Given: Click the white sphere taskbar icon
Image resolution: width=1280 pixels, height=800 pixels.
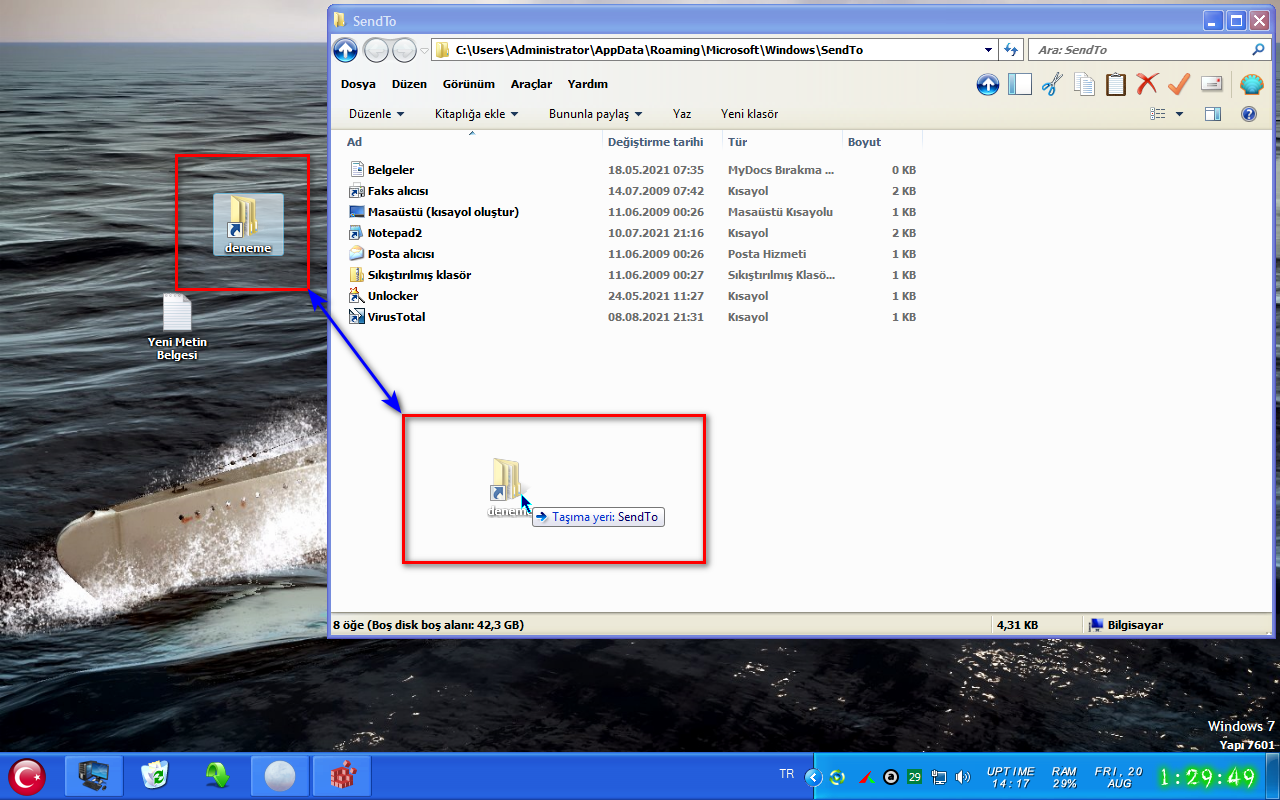Looking at the screenshot, I should (x=279, y=776).
